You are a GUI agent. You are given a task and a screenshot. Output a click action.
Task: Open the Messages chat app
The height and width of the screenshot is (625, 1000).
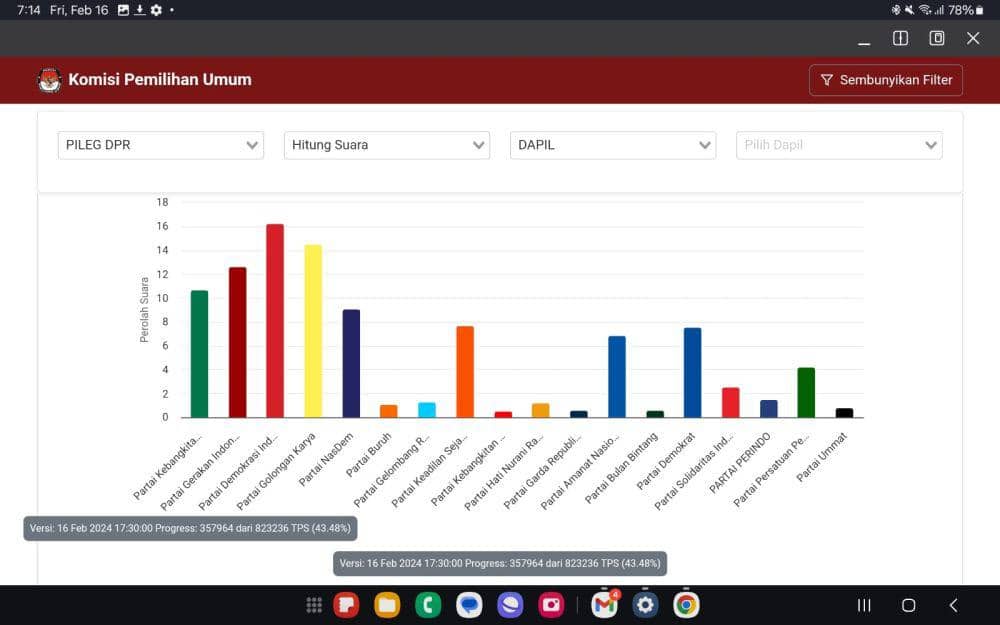469,605
